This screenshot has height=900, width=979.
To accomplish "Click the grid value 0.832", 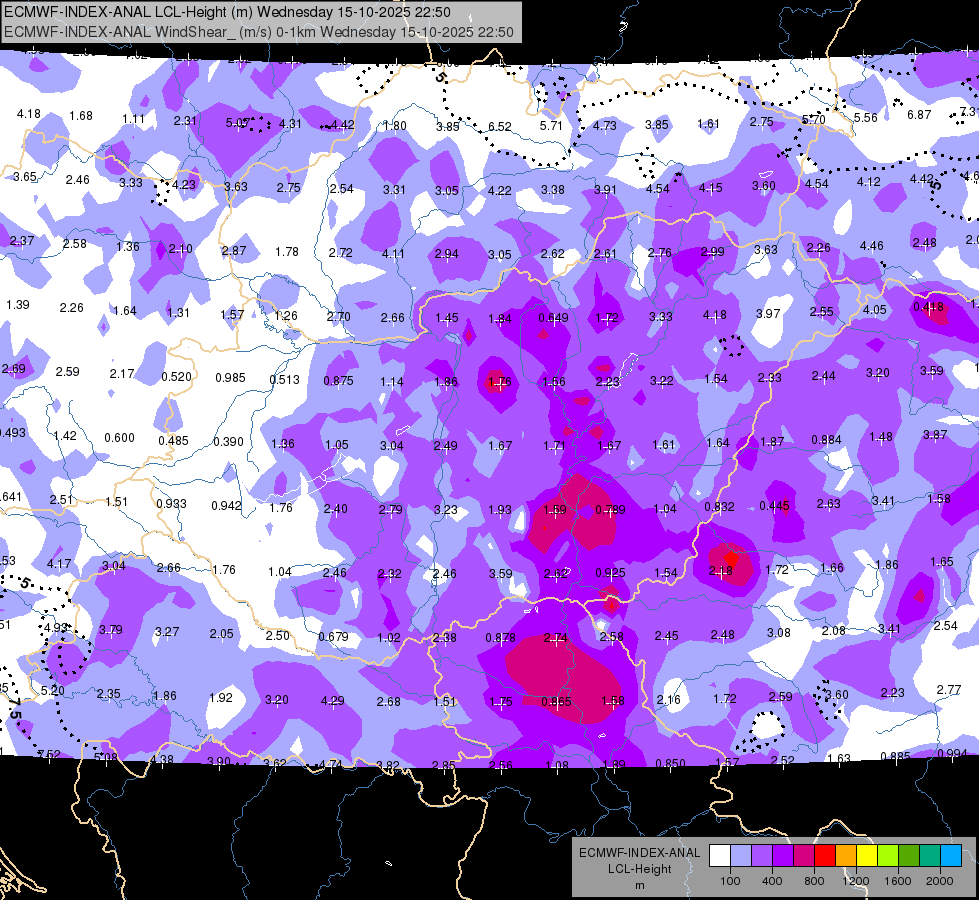I will (x=719, y=507).
